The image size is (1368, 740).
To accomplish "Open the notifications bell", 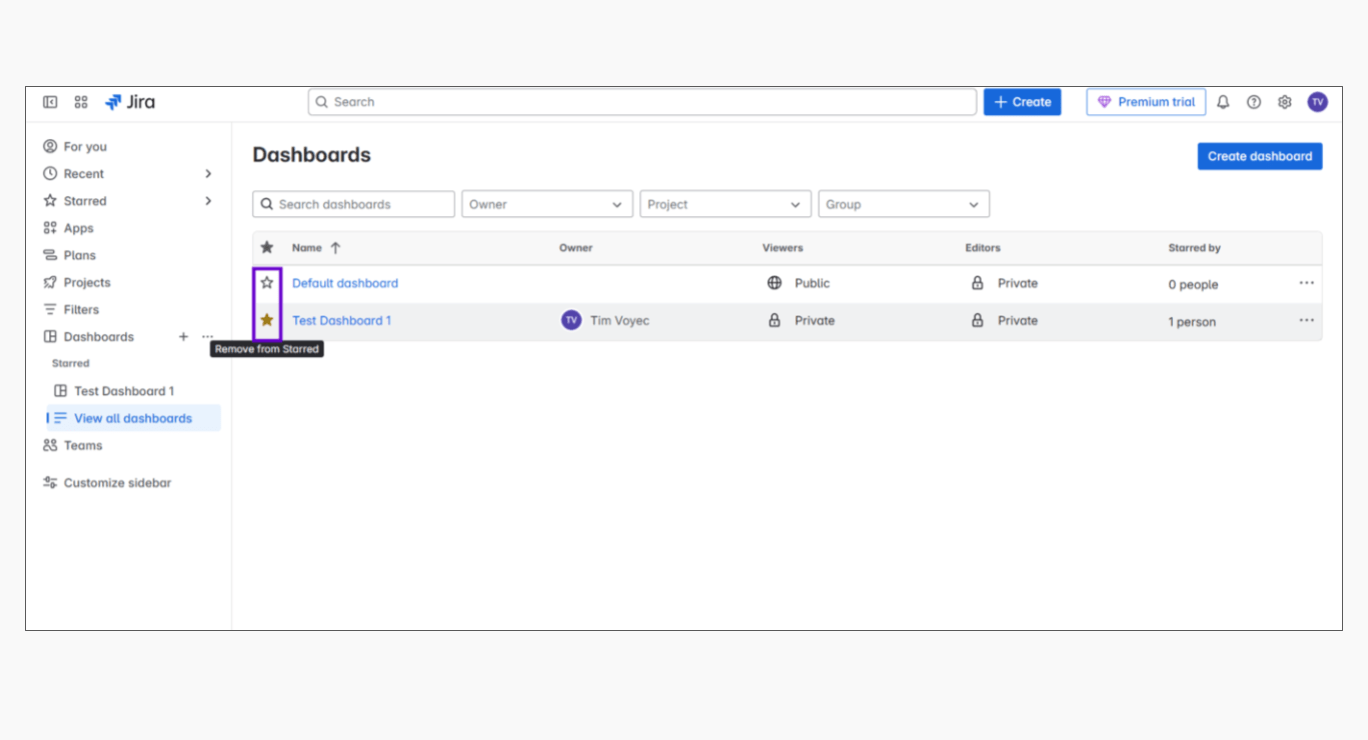I will tap(1222, 102).
